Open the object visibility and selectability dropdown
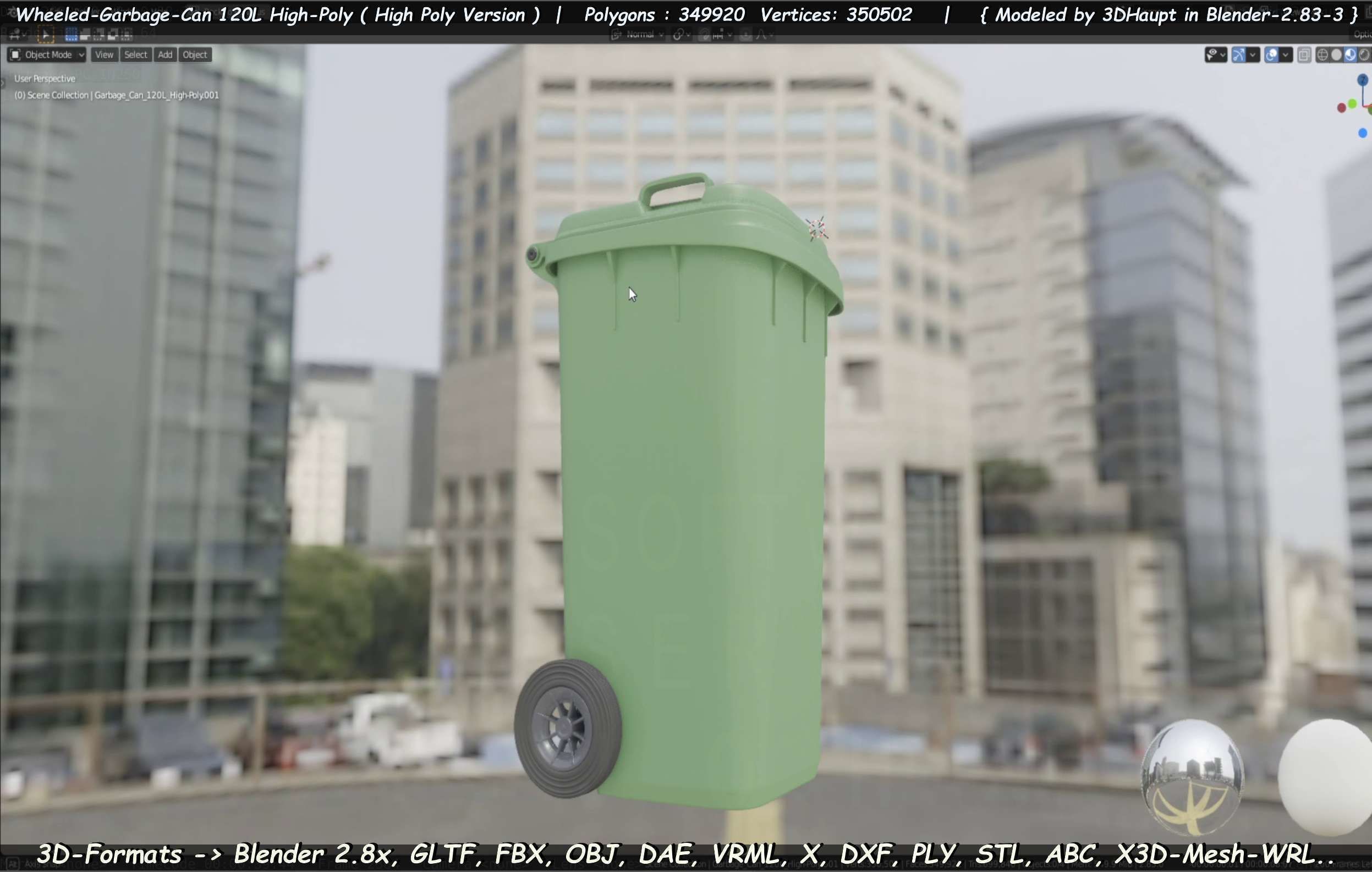 click(1216, 55)
